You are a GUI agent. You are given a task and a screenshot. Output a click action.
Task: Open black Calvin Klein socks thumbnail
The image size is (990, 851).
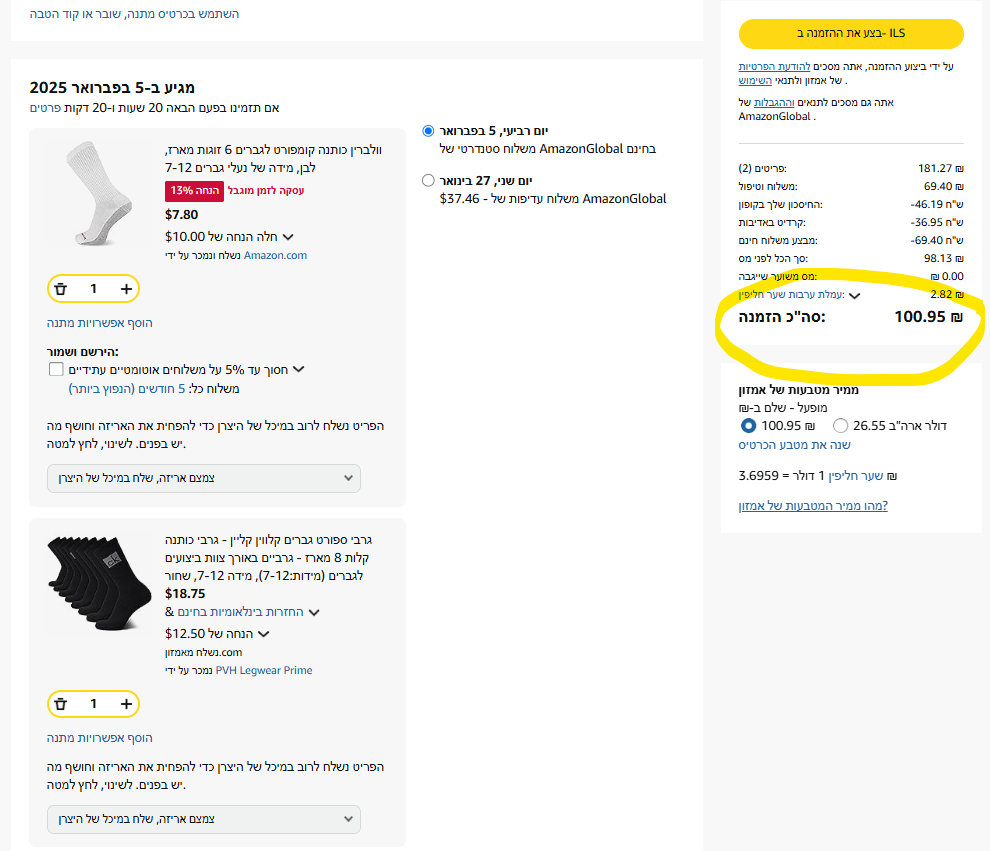pyautogui.click(x=94, y=581)
